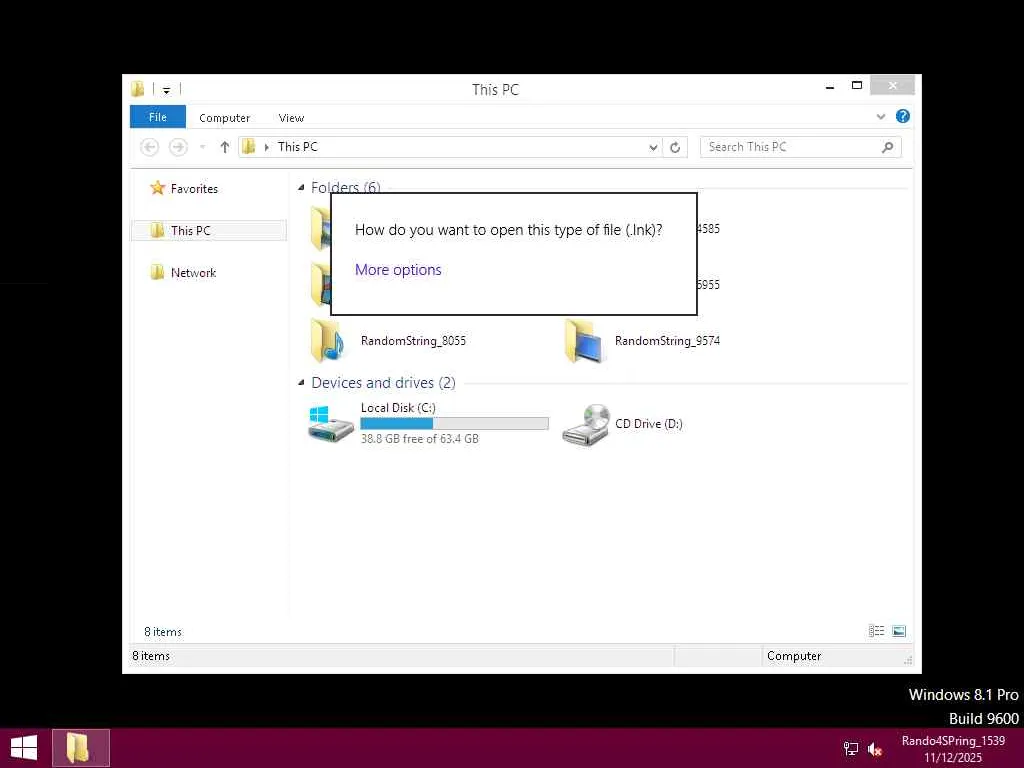Click the muted volume tray icon
The image size is (1024, 768).
[875, 749]
